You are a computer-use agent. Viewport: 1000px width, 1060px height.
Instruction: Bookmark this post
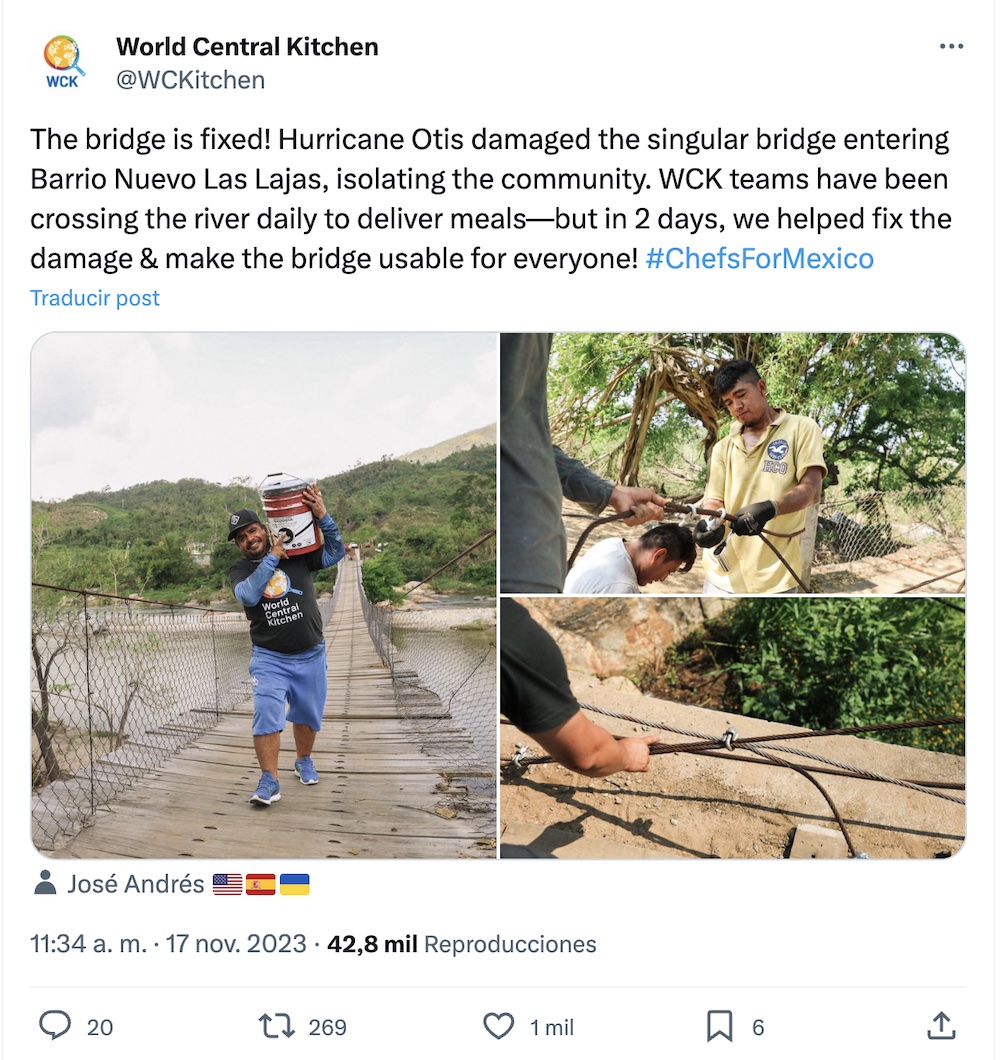719,1025
